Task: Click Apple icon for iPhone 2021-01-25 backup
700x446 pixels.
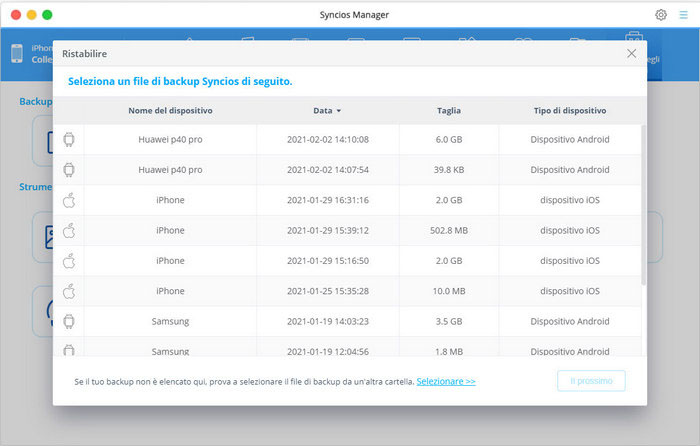Action: click(x=69, y=292)
